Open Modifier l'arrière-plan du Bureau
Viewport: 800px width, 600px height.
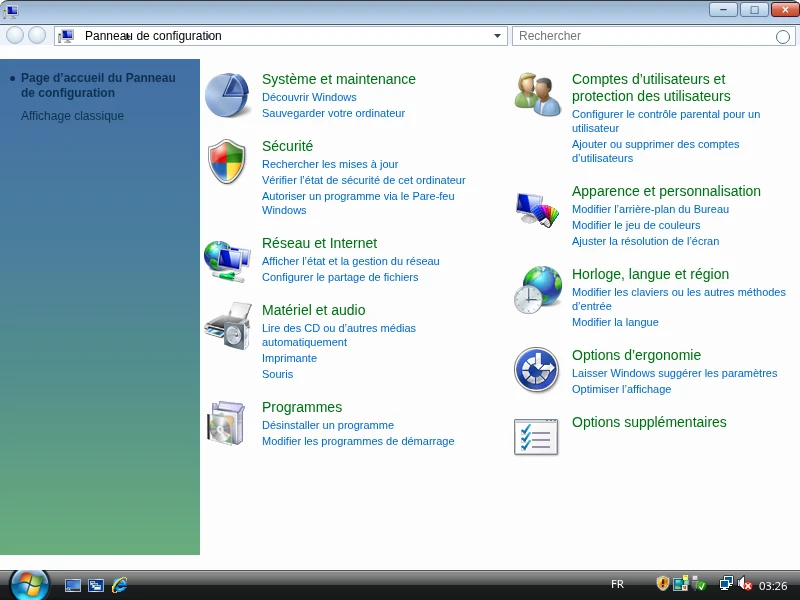coord(651,209)
